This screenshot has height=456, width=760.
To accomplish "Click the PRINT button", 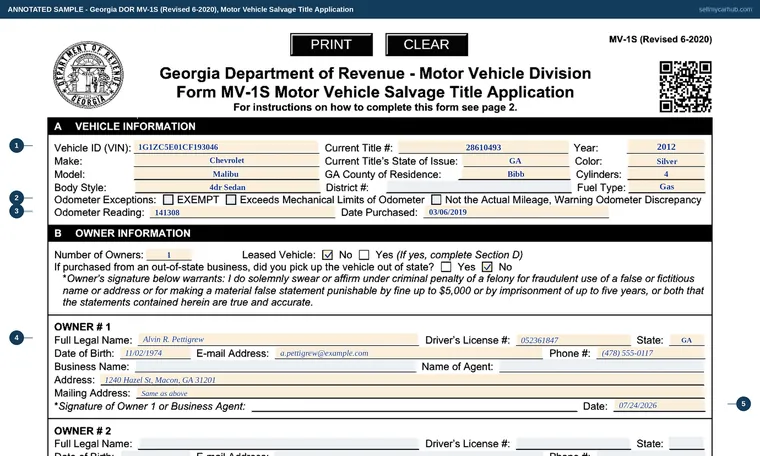I will click(332, 45).
